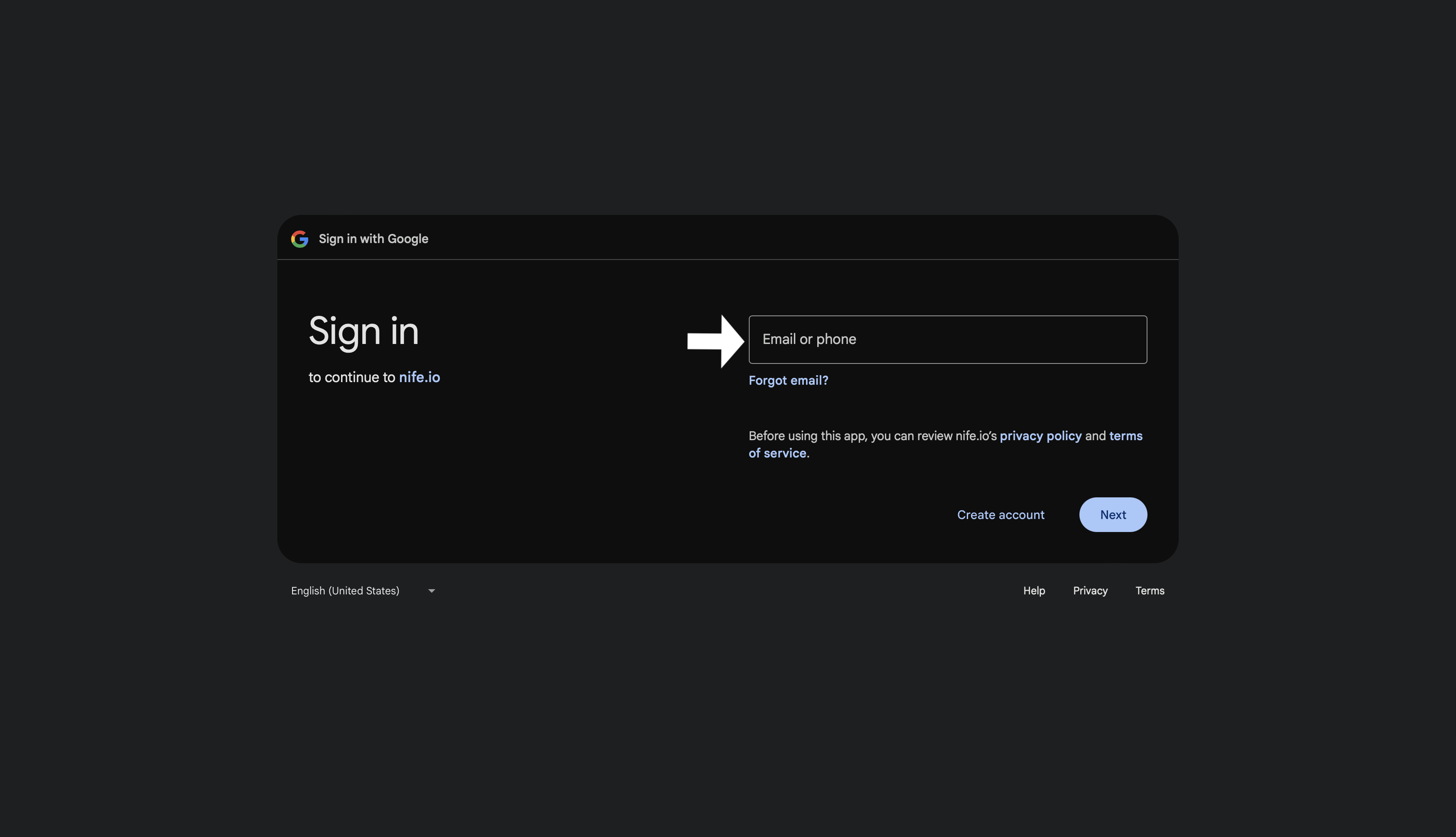This screenshot has width=1456, height=837.
Task: Expand the chevron beside the language selector
Action: [432, 590]
